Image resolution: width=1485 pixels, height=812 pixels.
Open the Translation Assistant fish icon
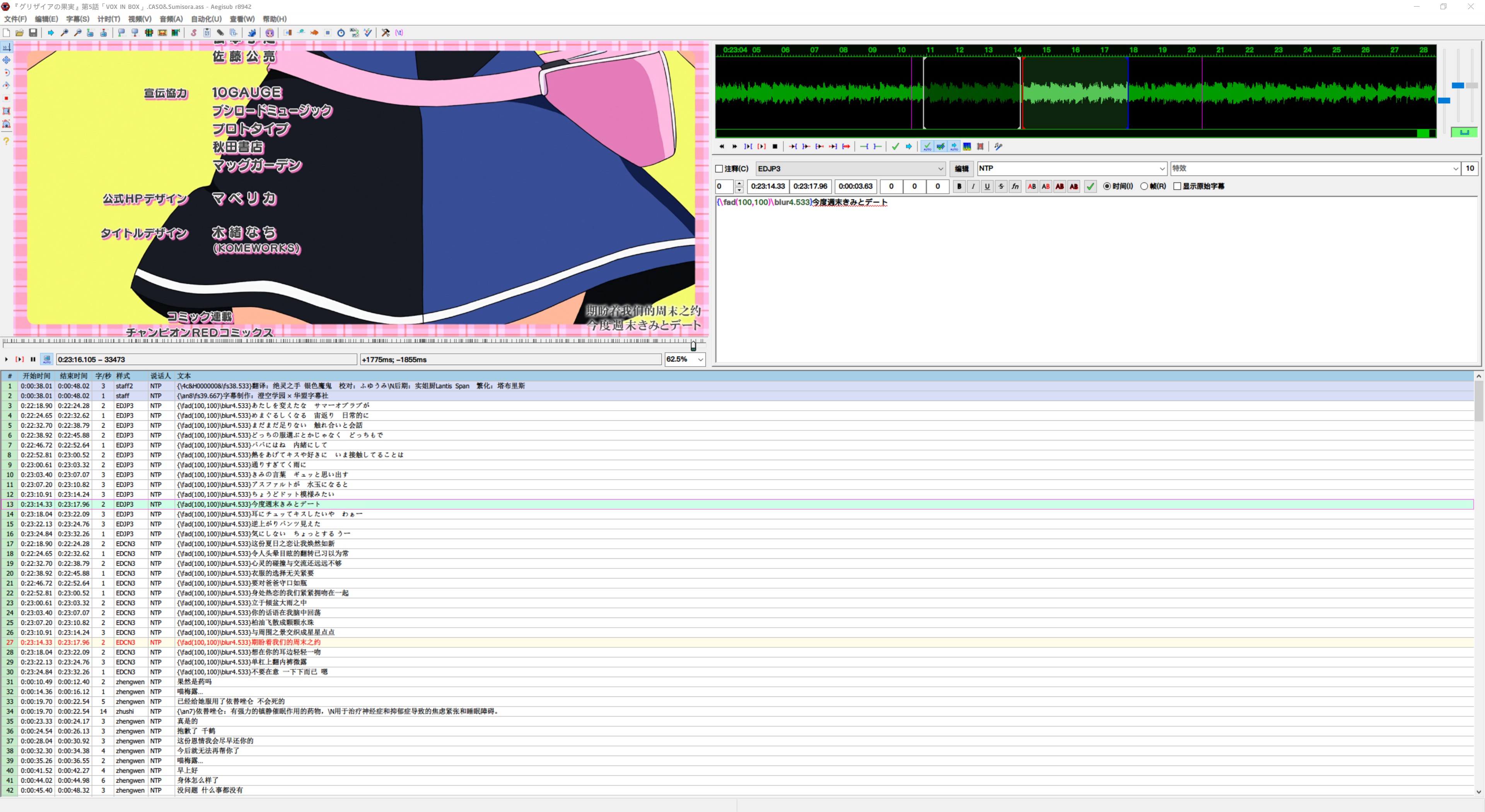(x=314, y=33)
